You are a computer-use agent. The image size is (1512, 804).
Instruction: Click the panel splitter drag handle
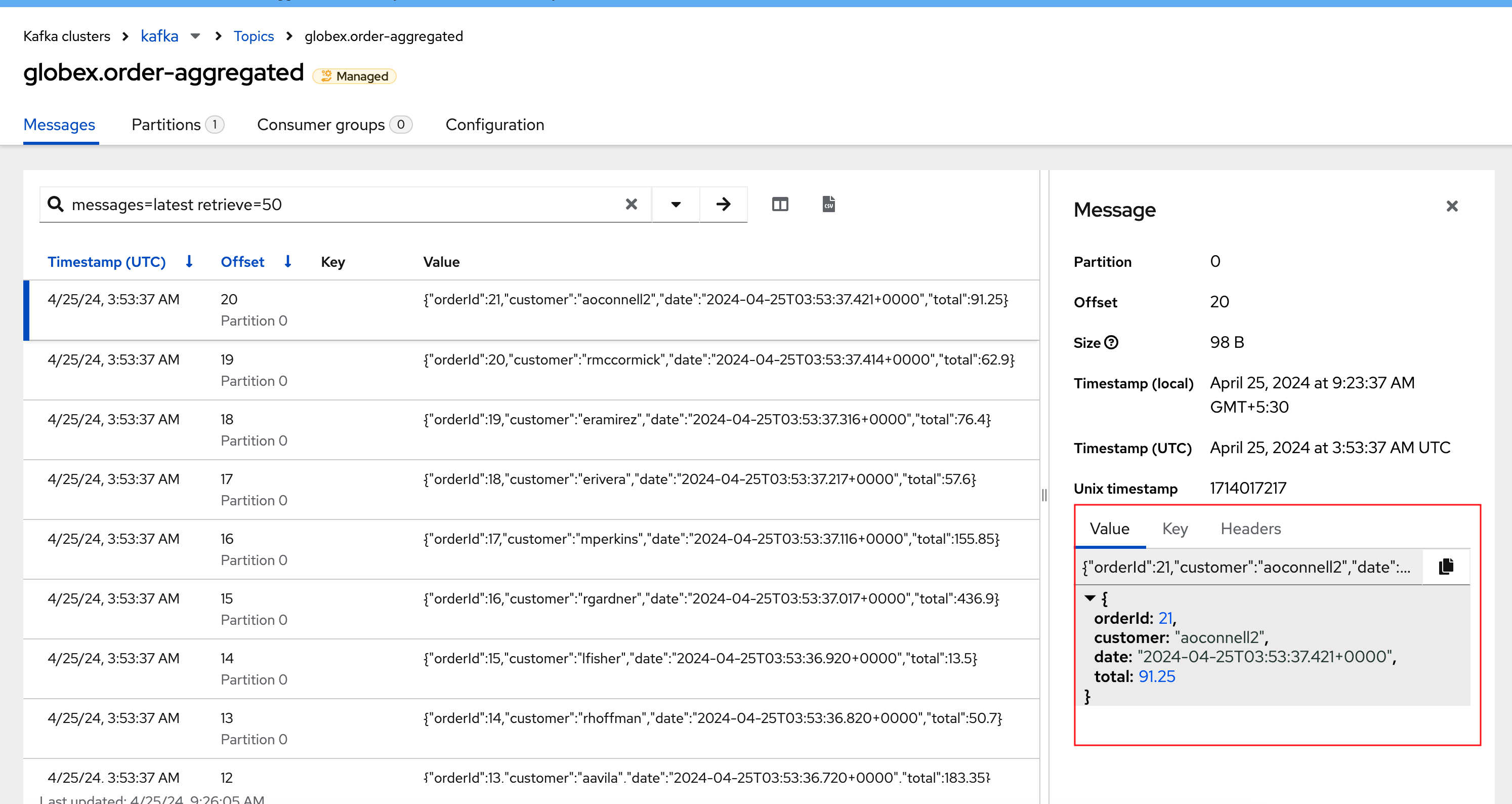(x=1044, y=495)
